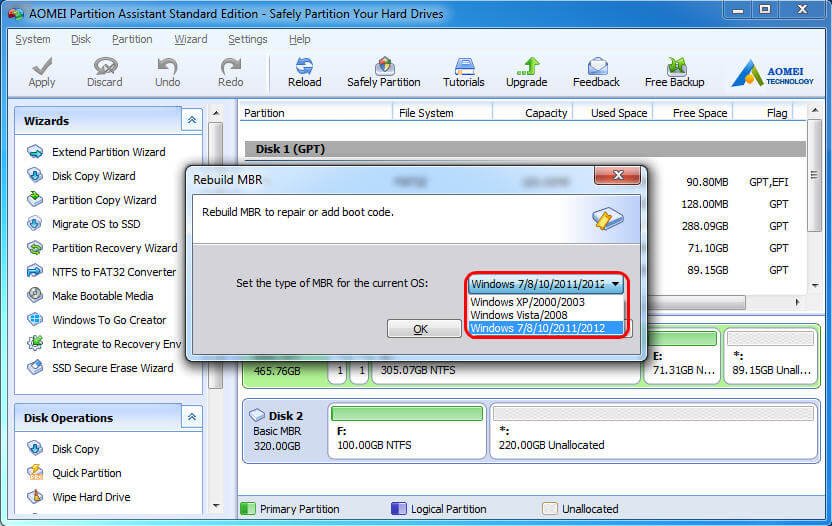Open the MBR type dropdown
The height and width of the screenshot is (526, 832).
pyautogui.click(x=545, y=284)
